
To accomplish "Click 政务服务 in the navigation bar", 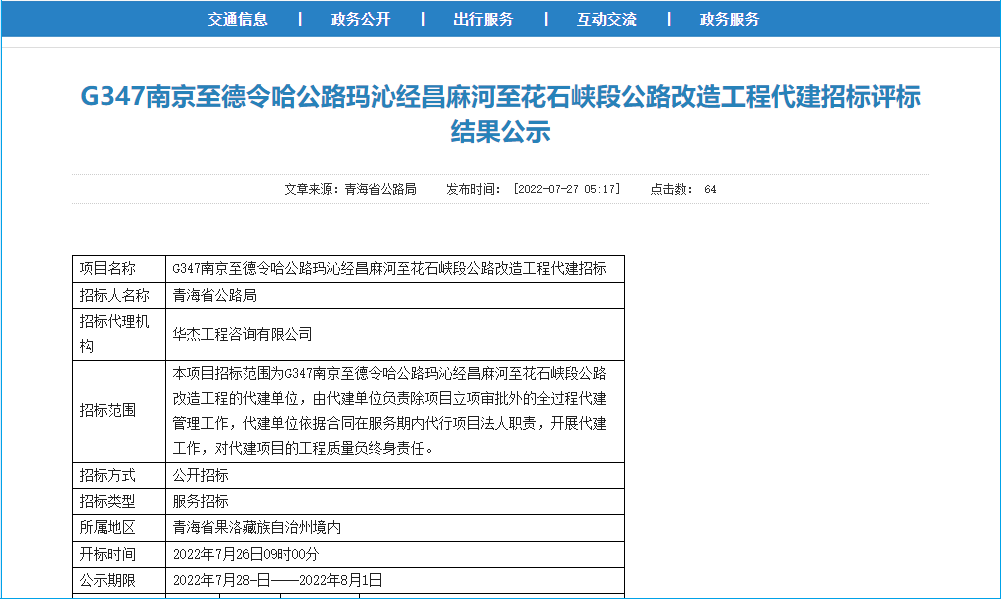I will coord(729,19).
